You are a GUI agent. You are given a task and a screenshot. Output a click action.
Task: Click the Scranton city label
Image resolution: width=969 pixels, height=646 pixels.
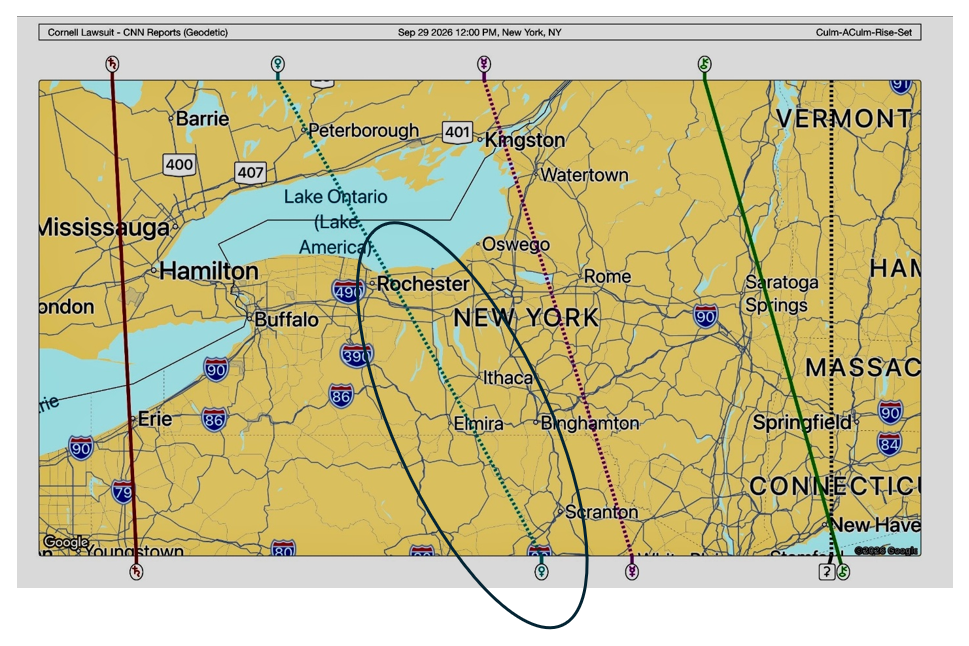tap(601, 512)
